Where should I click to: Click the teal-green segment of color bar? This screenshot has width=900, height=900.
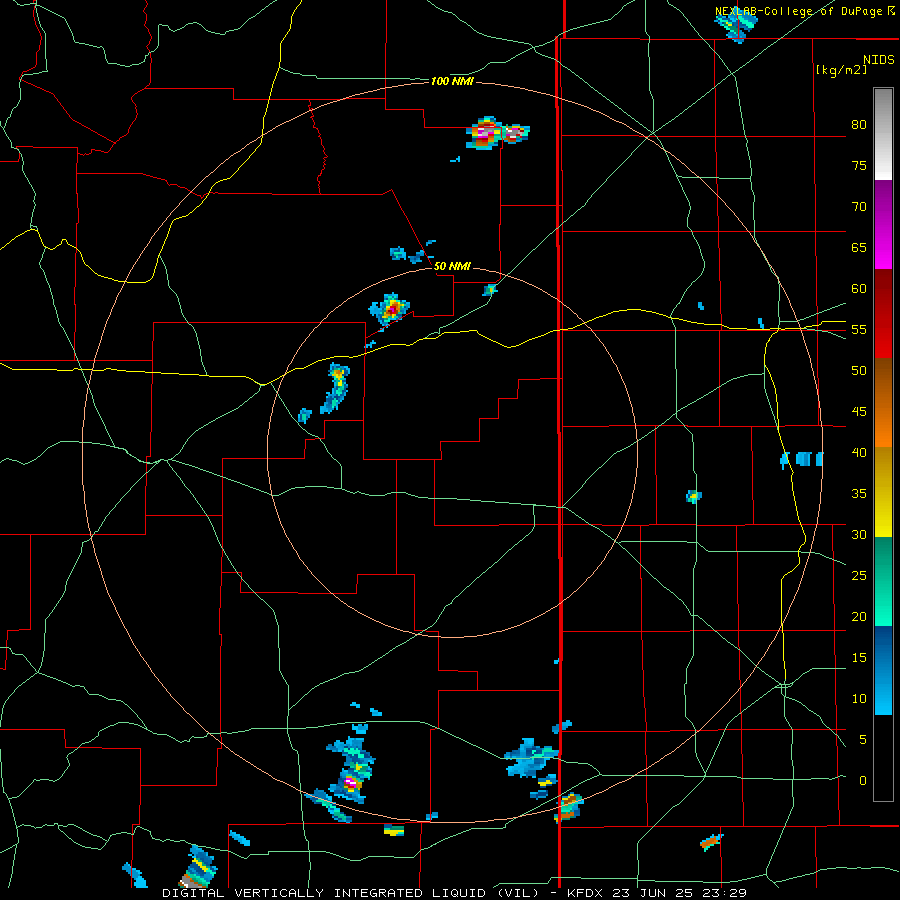pos(883,581)
